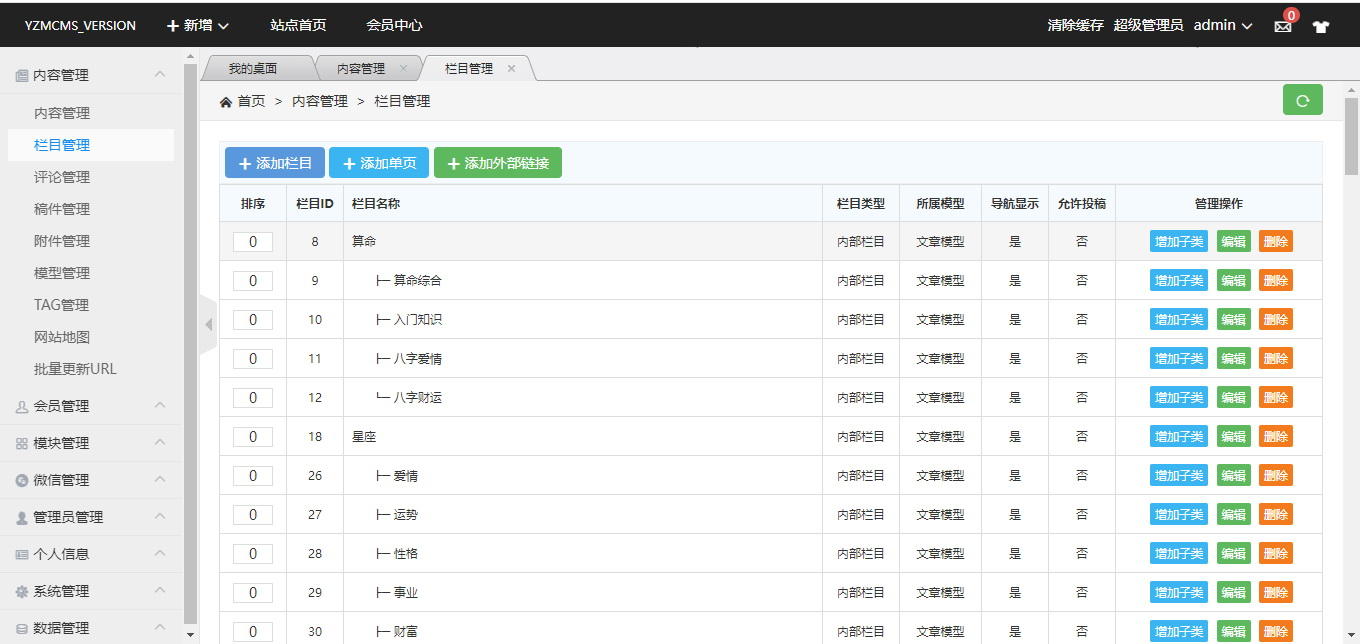Click the 会员管理 person icon

click(x=22, y=406)
